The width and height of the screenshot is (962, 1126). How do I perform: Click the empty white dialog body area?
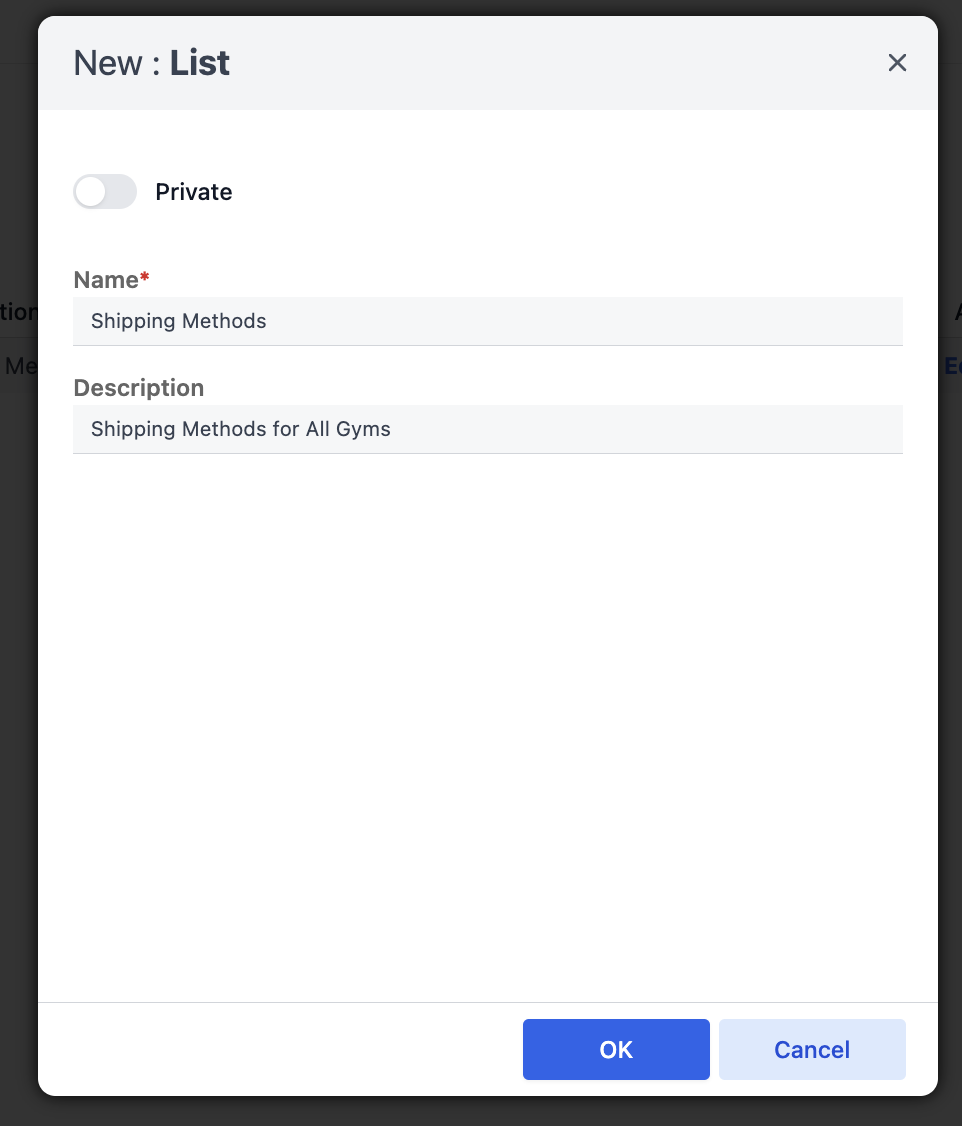(487, 725)
